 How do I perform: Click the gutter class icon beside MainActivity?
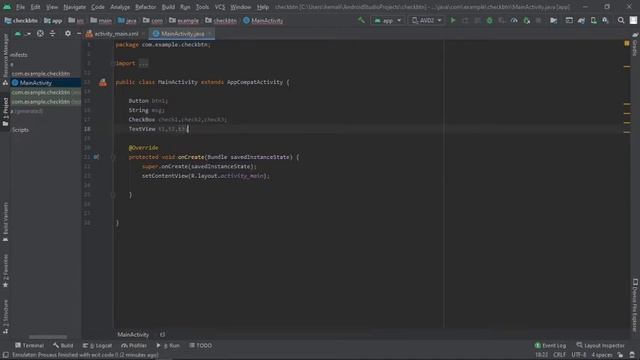pyautogui.click(x=103, y=82)
